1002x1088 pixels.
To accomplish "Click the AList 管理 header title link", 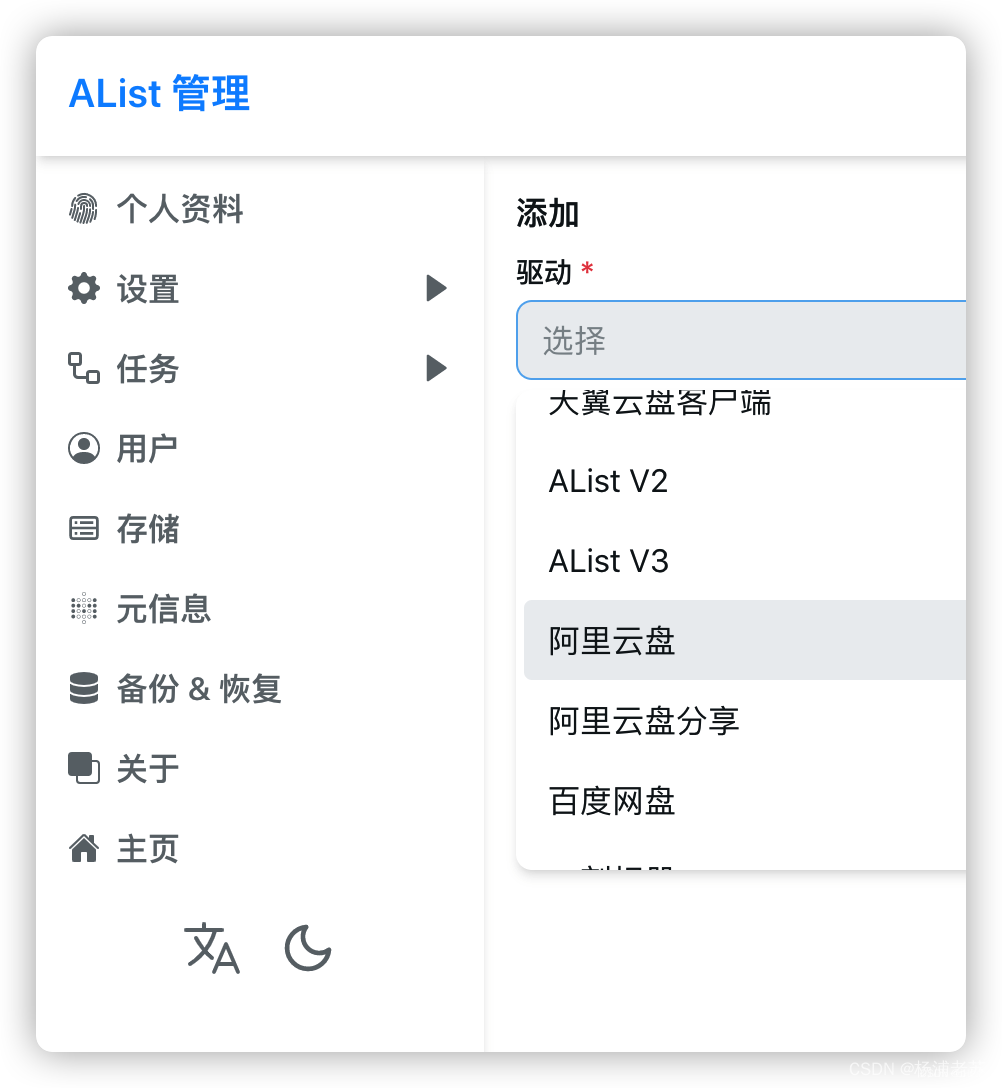I will (x=159, y=93).
